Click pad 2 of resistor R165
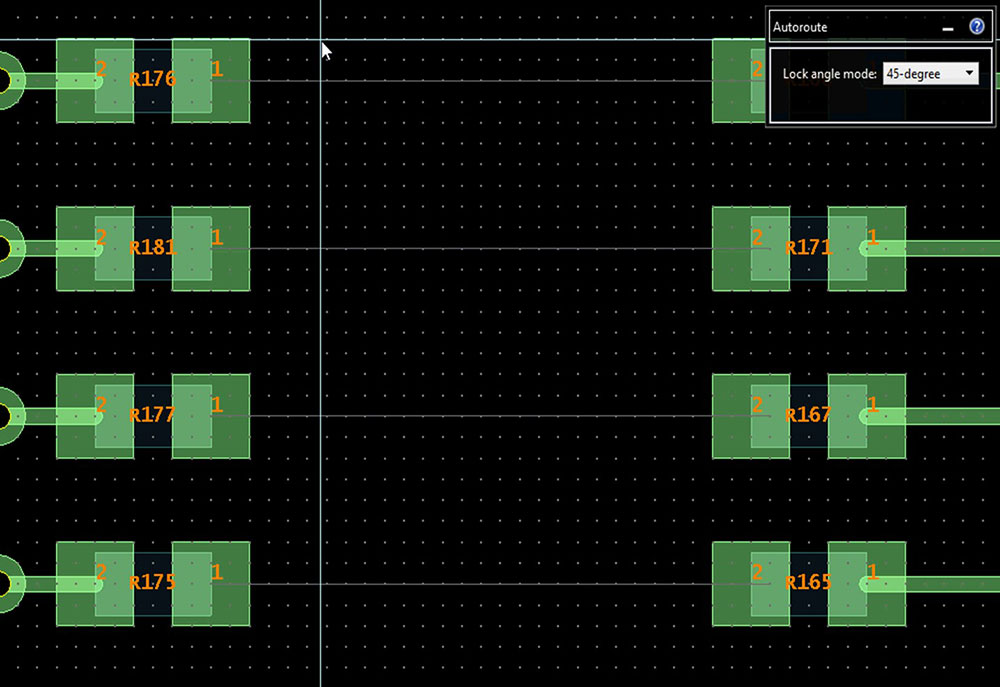The height and width of the screenshot is (687, 1000). pyautogui.click(x=750, y=584)
